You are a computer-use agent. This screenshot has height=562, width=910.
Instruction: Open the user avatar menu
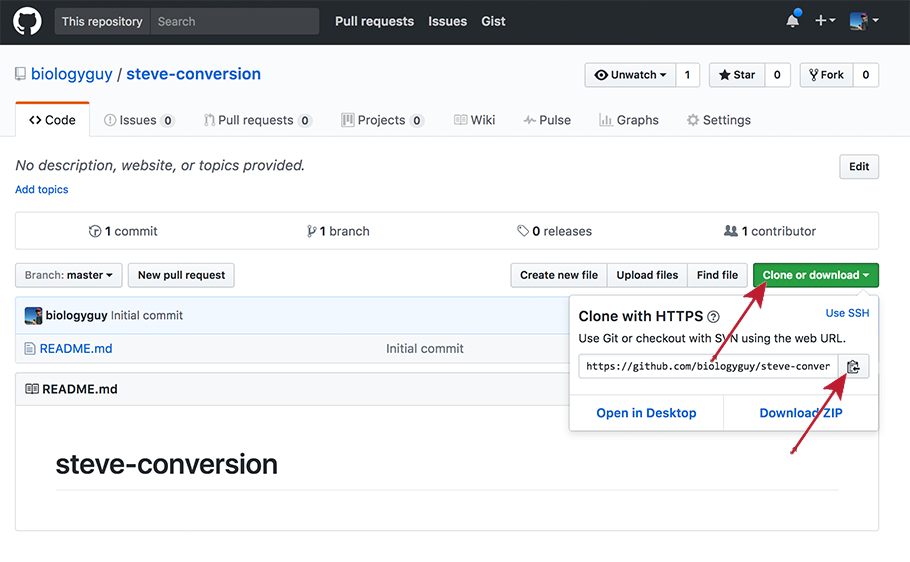864,21
